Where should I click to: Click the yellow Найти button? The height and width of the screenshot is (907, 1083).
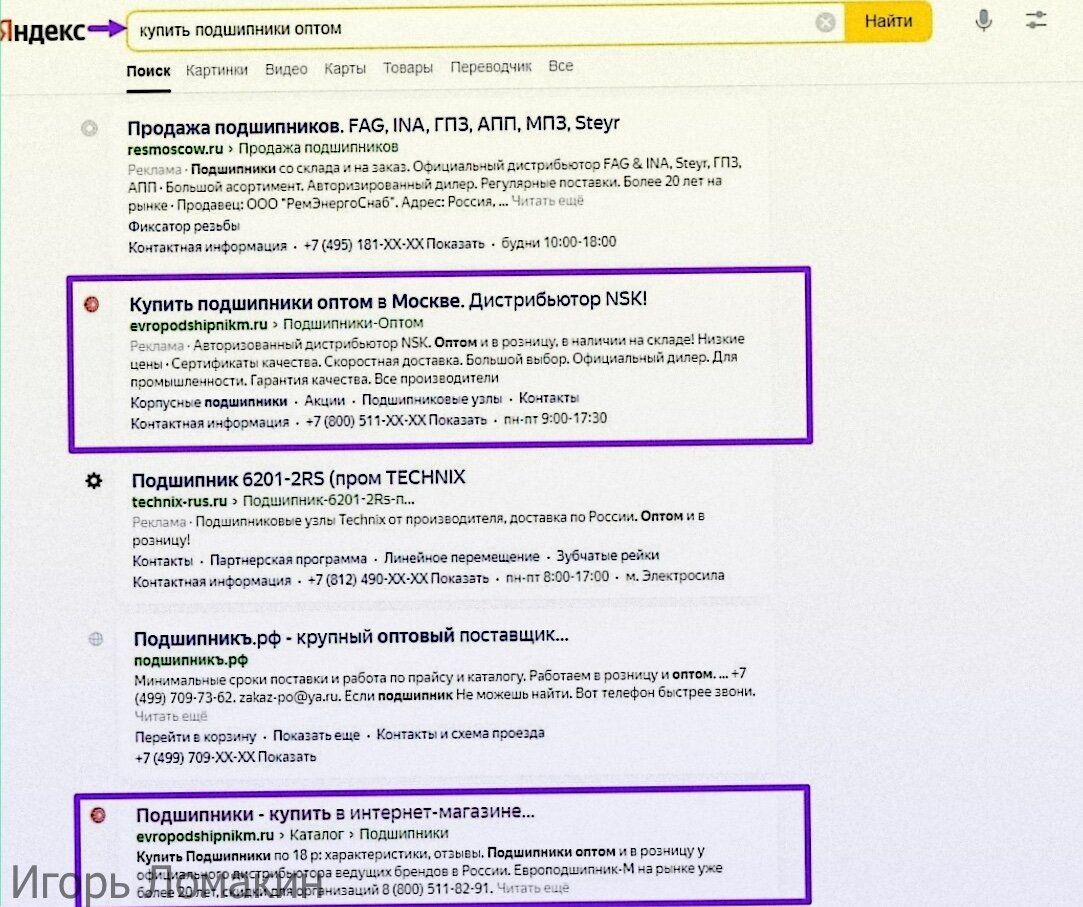tap(888, 21)
